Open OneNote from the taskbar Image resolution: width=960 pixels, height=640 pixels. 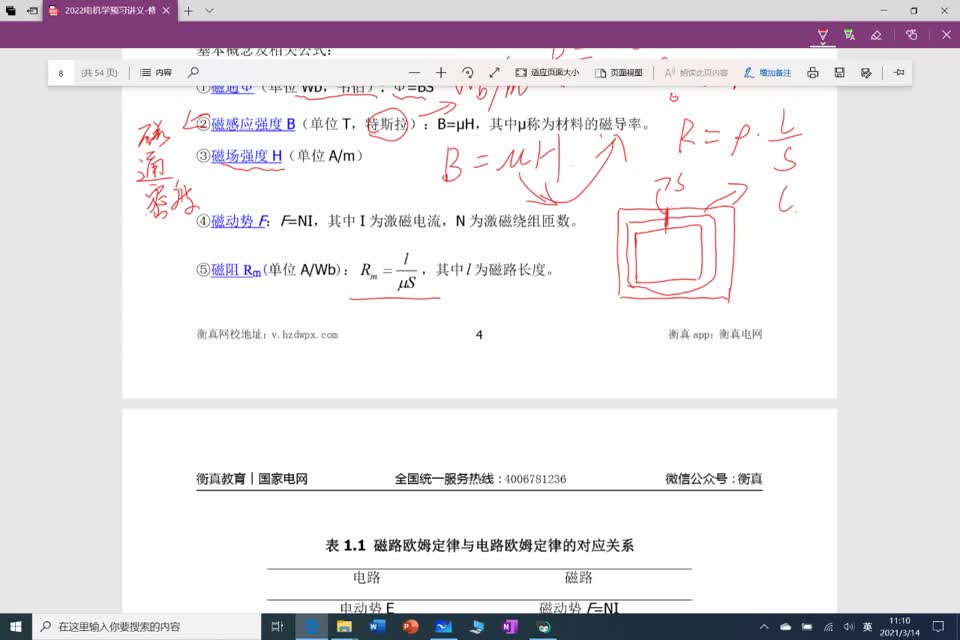point(509,627)
